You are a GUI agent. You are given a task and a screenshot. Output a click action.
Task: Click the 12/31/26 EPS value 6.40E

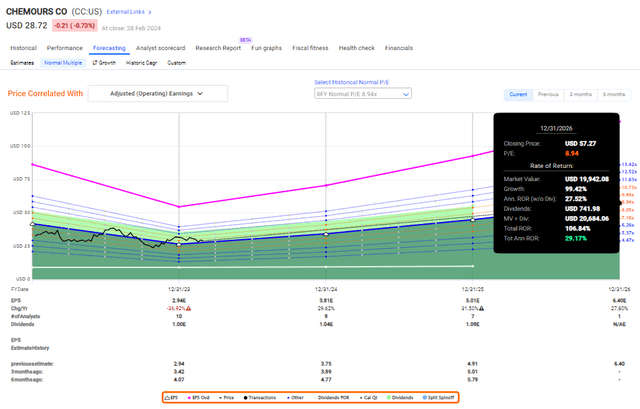point(620,300)
